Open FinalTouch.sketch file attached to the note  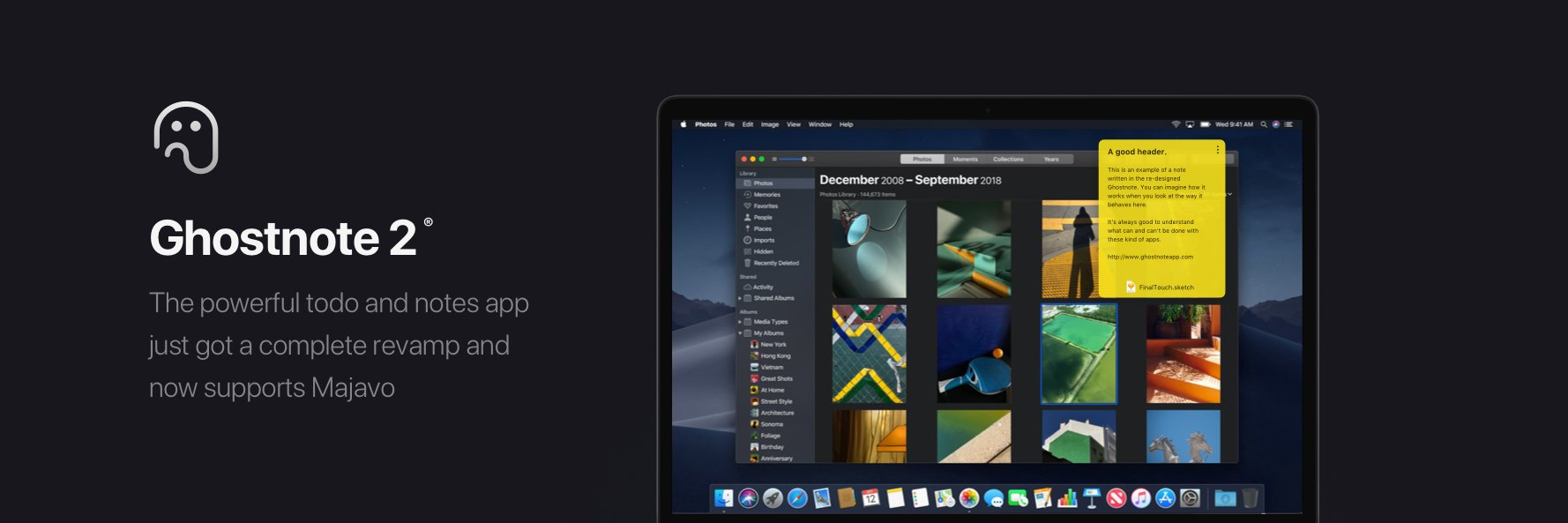1160,287
